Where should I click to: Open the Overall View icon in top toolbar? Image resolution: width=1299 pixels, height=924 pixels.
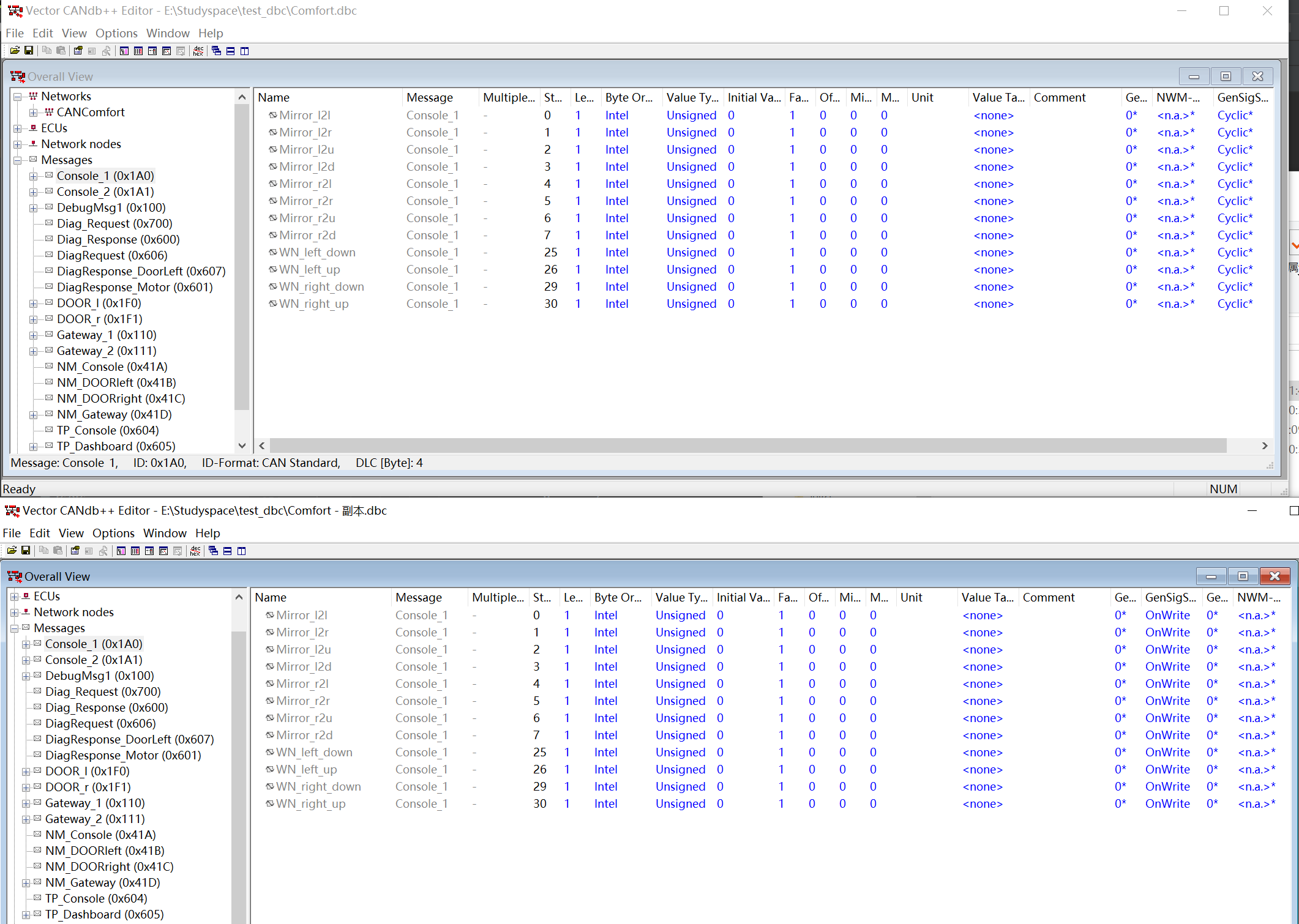[124, 51]
